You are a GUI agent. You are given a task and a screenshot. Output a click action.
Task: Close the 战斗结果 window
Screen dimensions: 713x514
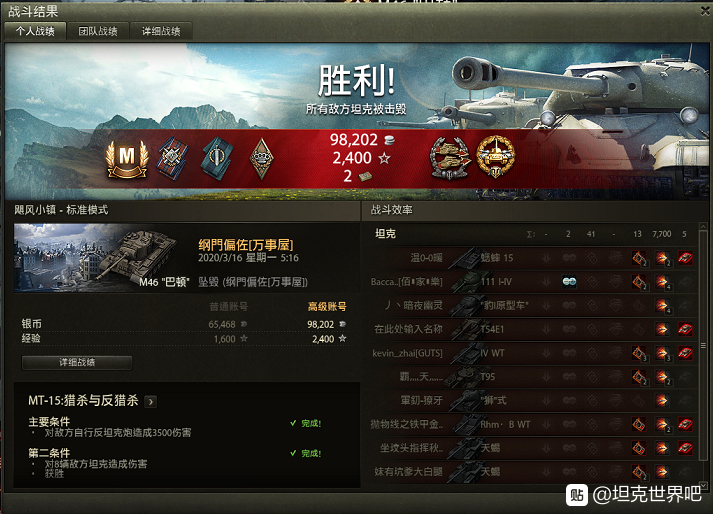point(705,10)
